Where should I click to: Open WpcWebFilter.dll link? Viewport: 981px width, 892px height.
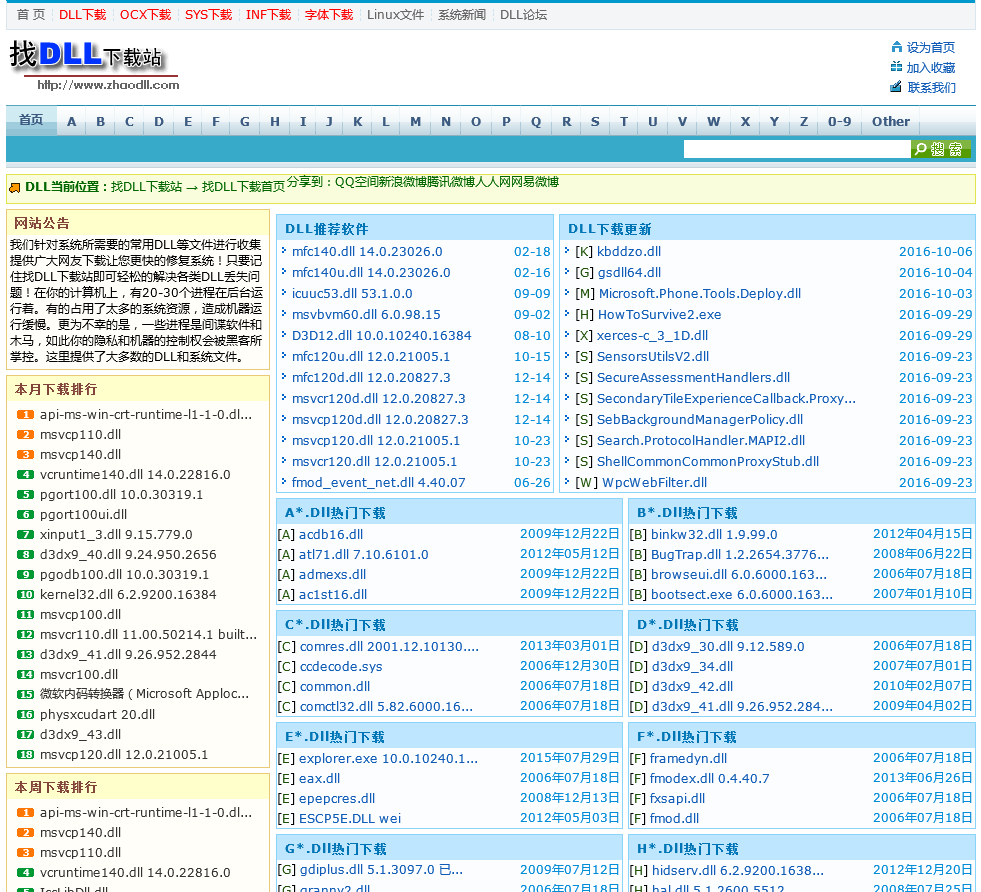point(654,482)
